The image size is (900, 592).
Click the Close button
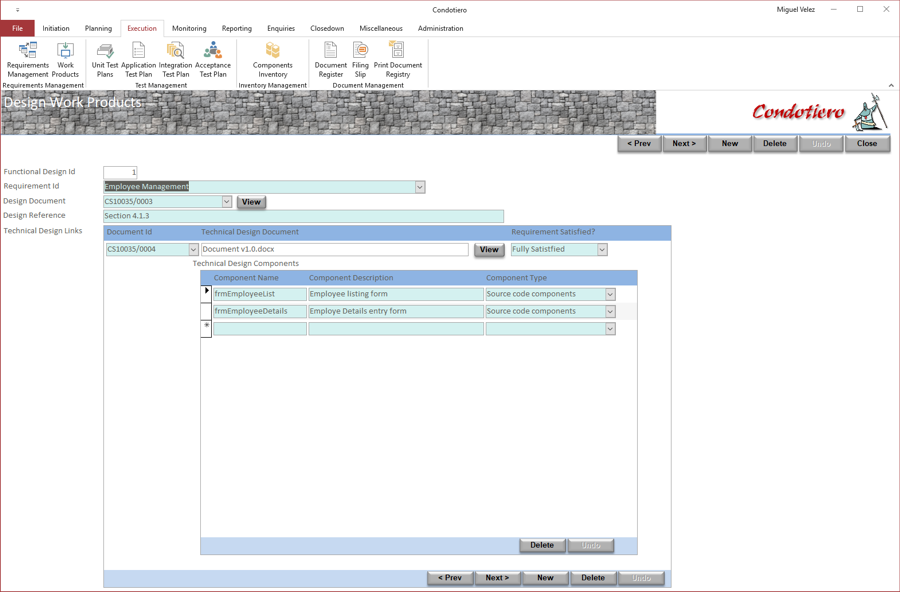867,144
